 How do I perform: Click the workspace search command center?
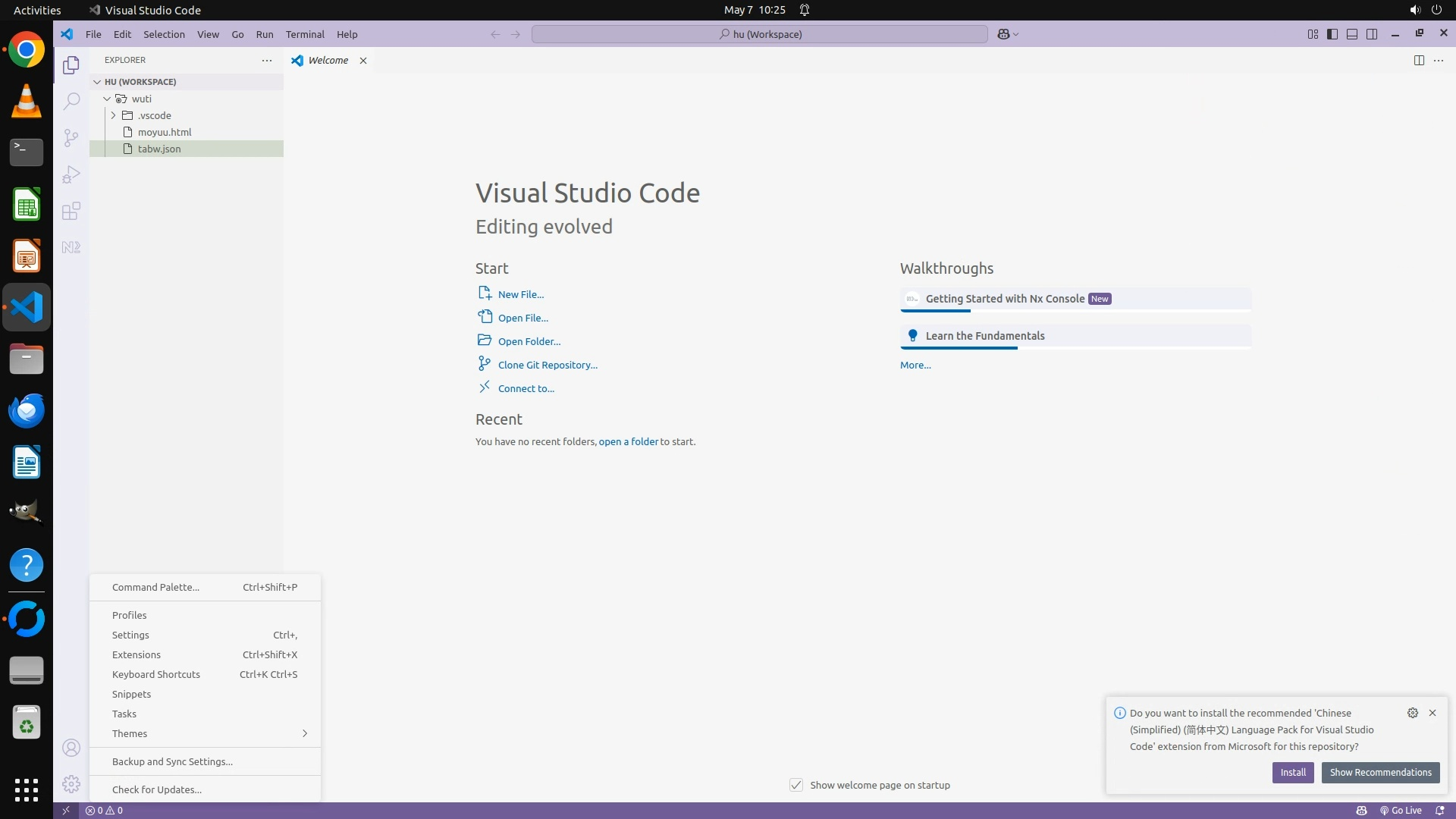pos(760,34)
